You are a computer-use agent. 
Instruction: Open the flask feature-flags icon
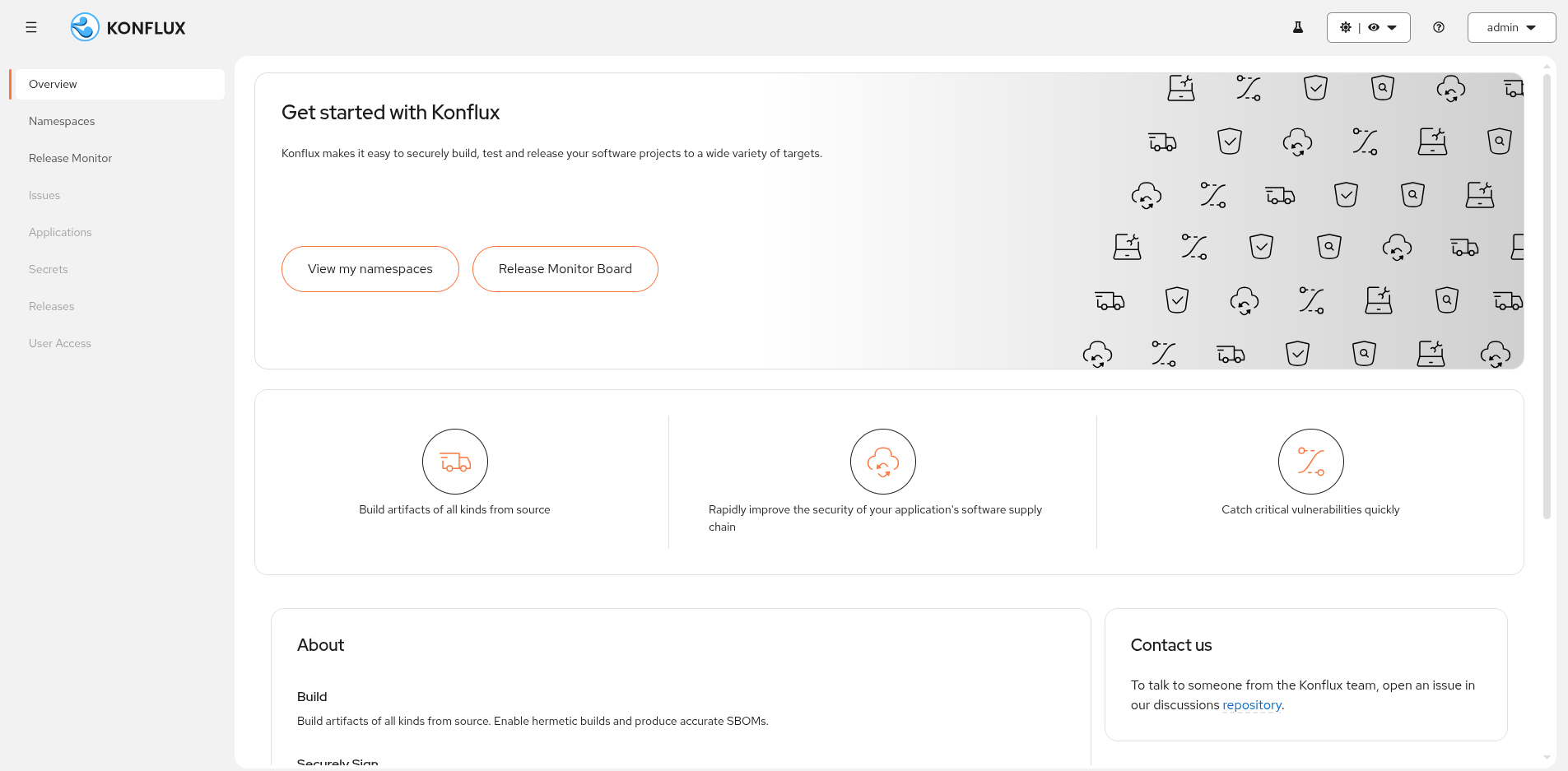click(x=1298, y=27)
